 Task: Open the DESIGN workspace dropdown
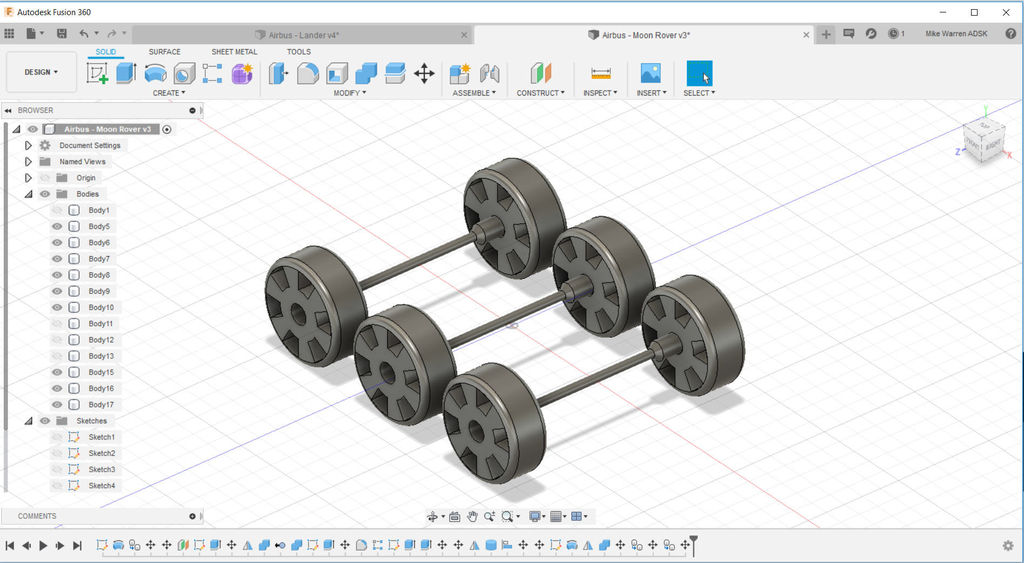pos(41,72)
